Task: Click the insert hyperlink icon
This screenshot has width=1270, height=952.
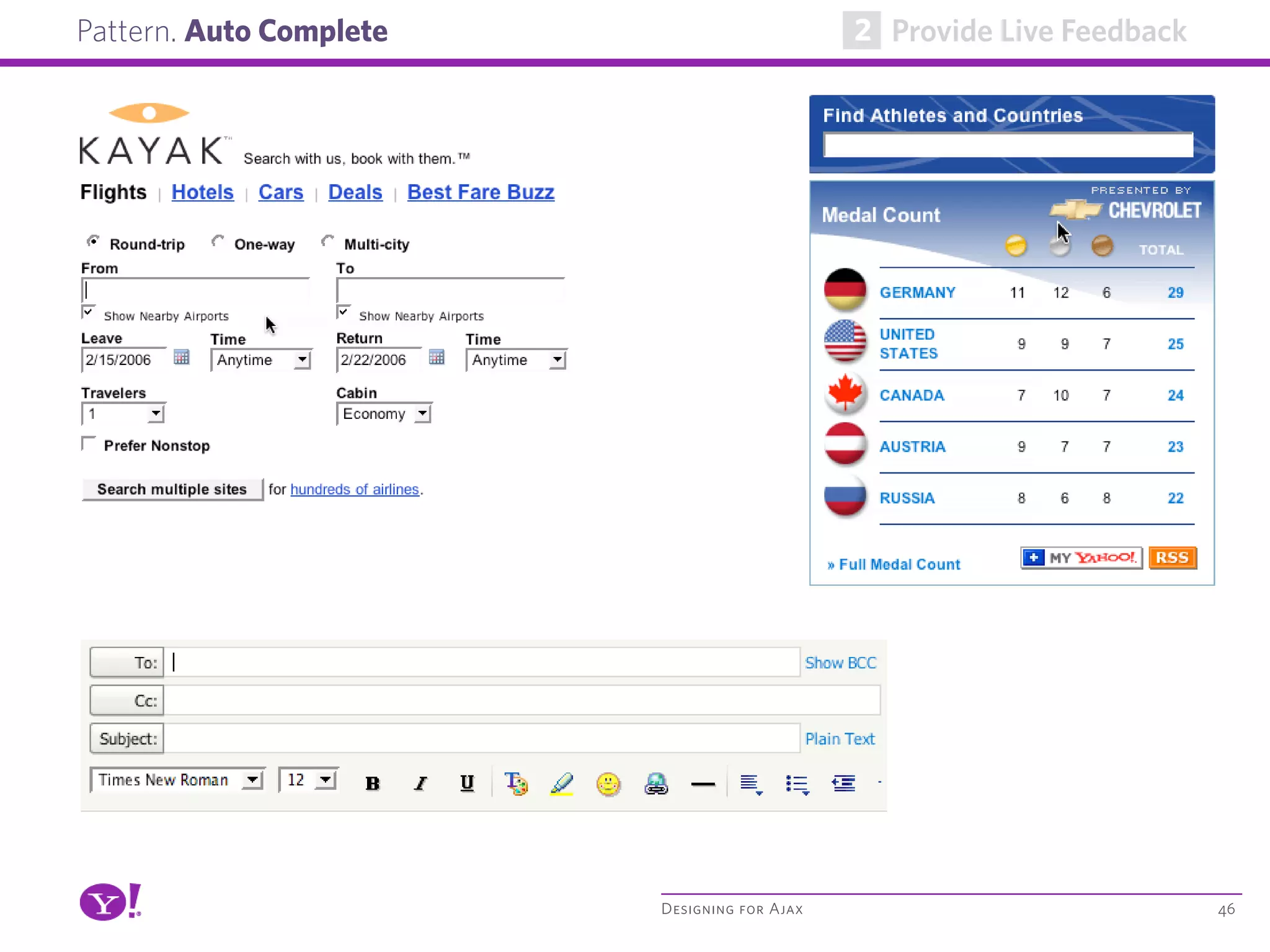Action: (x=655, y=783)
